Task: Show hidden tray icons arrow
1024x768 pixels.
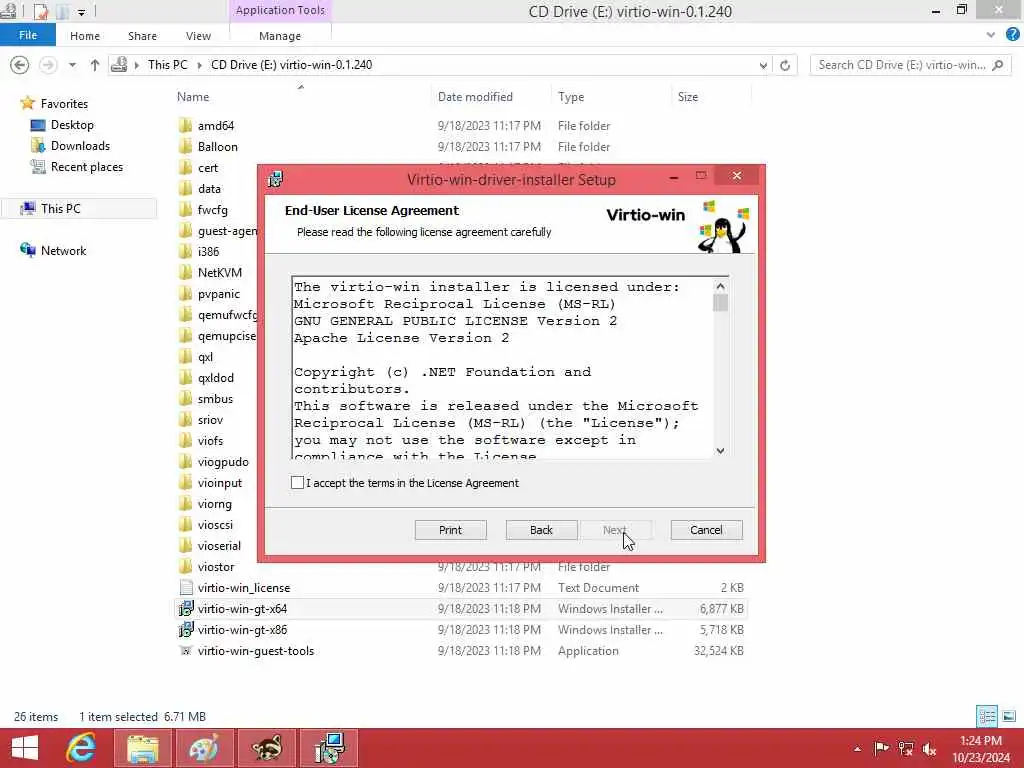Action: pos(857,748)
